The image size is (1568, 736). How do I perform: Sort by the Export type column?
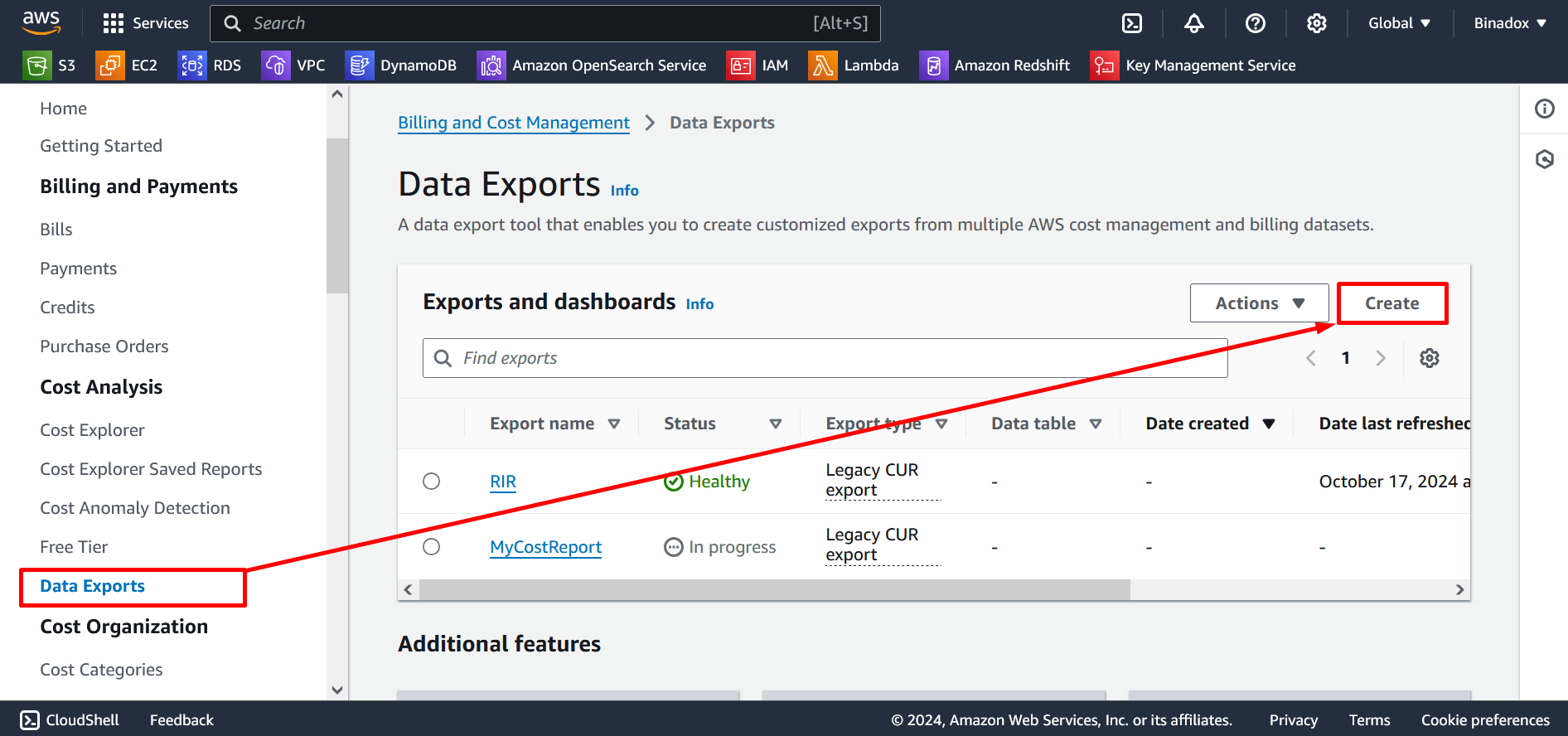(x=886, y=424)
